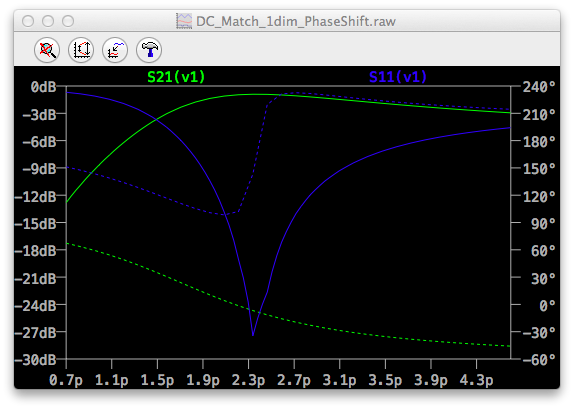Select the blue S11(v1) trace label
Screen dimensions: 574x409
pyautogui.click(x=398, y=77)
